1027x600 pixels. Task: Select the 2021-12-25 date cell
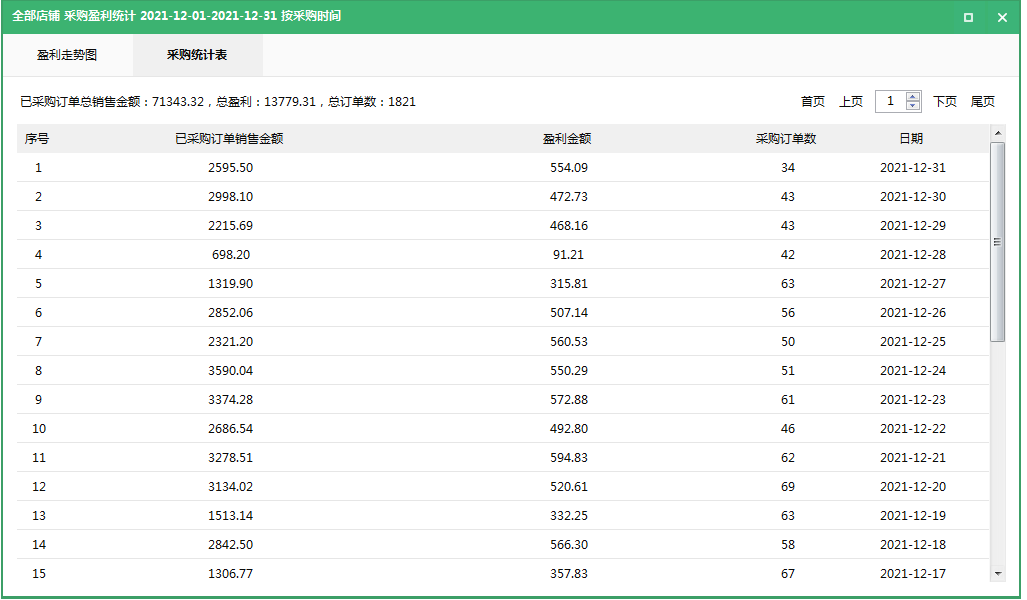click(x=913, y=341)
